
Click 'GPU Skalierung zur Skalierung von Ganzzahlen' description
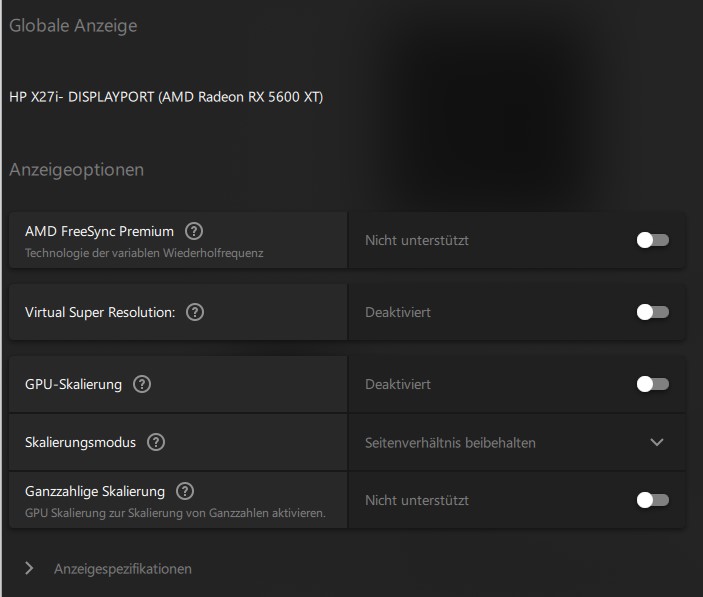click(x=175, y=513)
